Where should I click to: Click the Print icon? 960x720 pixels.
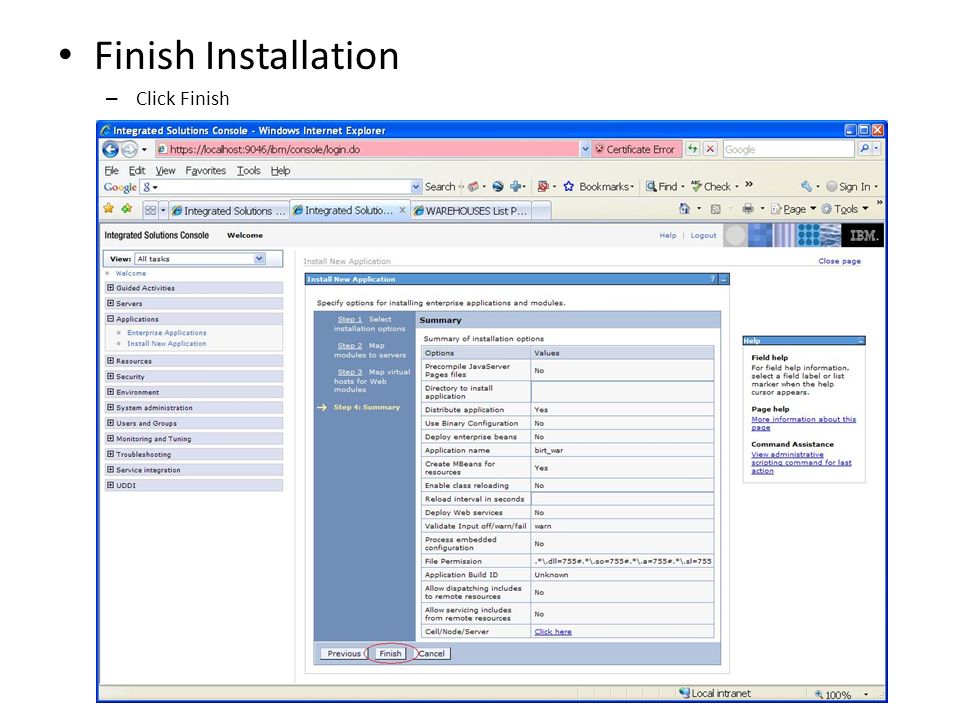point(748,209)
